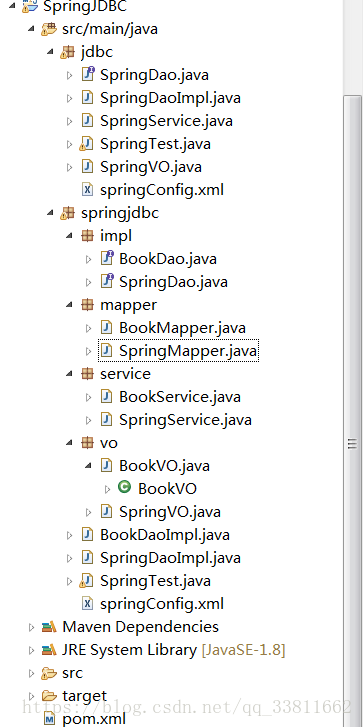Select the highlighted SpringMapper.java row
The image size is (363, 727).
pos(178,351)
